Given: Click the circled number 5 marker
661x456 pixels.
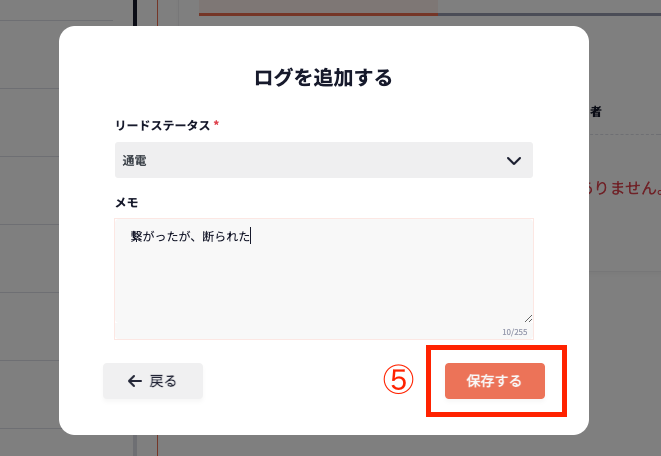Looking at the screenshot, I should 398,380.
